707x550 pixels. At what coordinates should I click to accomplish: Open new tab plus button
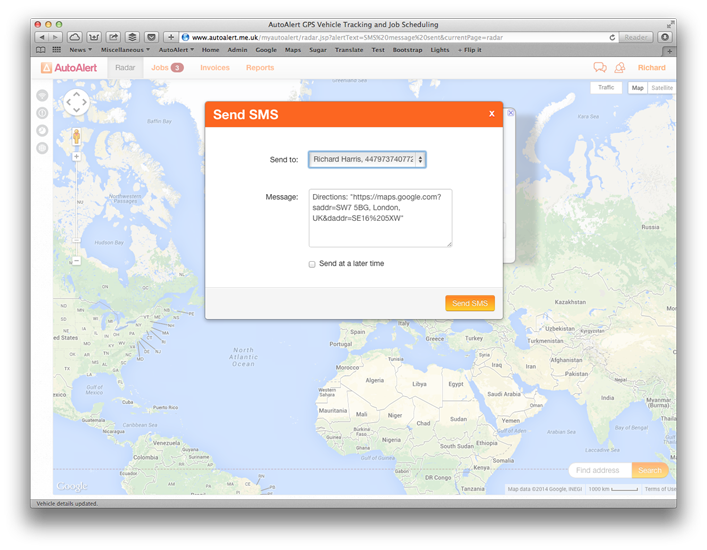coord(669,51)
